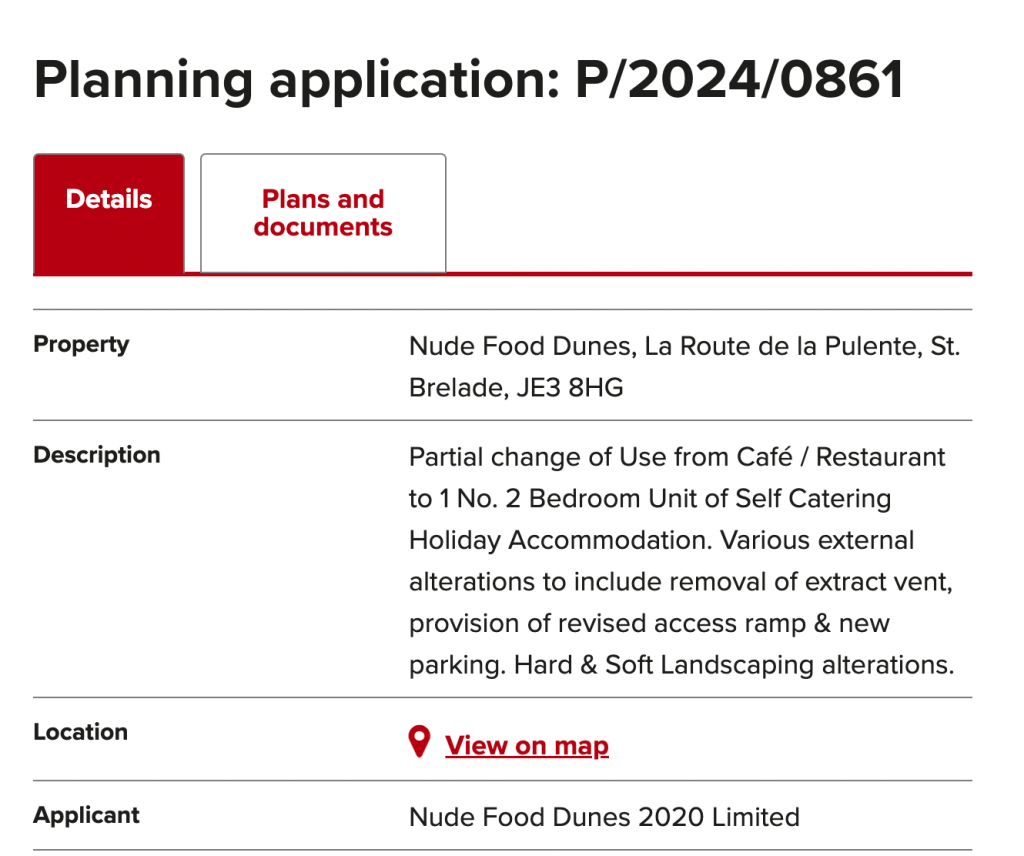Switch to the Plans and documents tab
The height and width of the screenshot is (856, 1024).
323,213
